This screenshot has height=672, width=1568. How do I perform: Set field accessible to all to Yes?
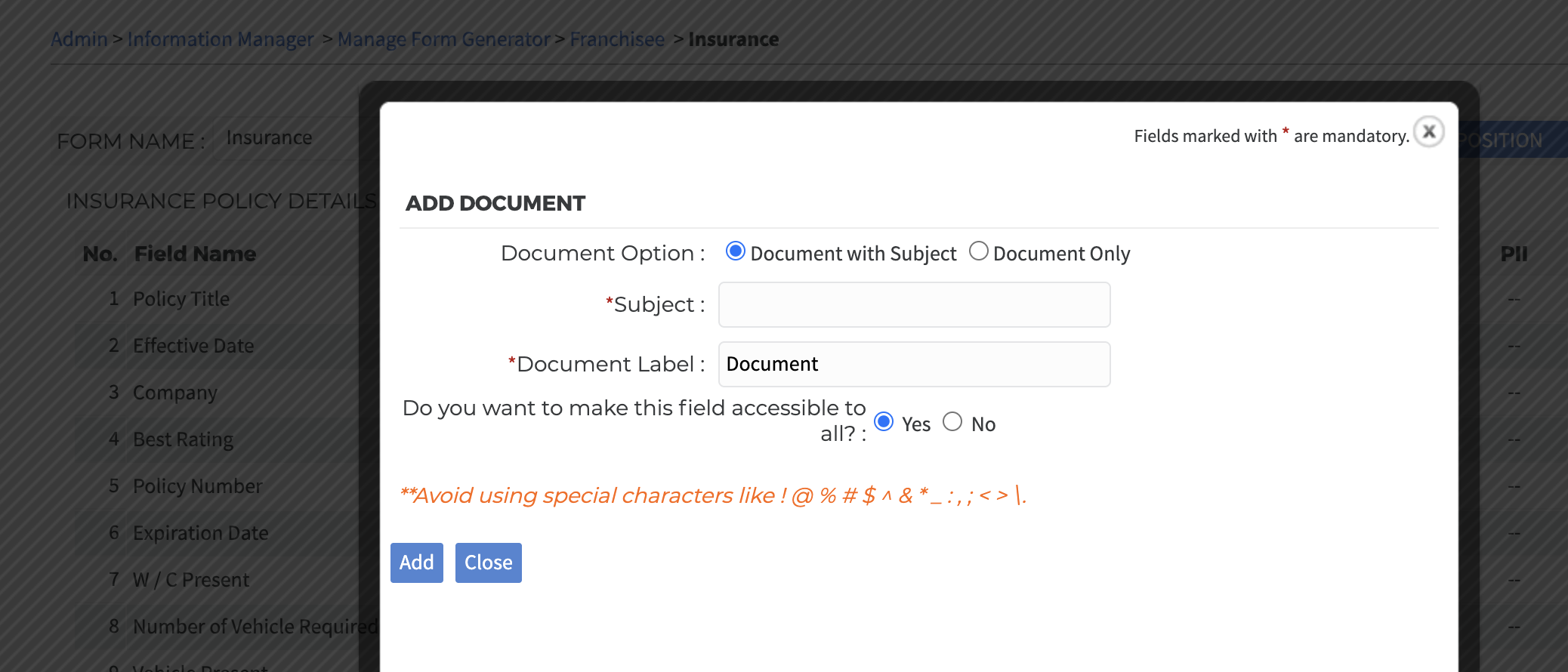click(x=884, y=421)
